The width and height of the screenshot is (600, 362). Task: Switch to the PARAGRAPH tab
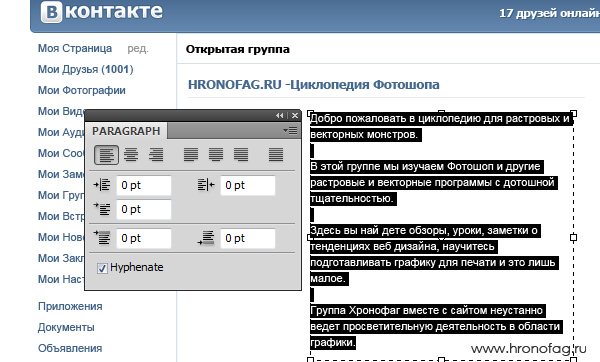click(x=126, y=131)
